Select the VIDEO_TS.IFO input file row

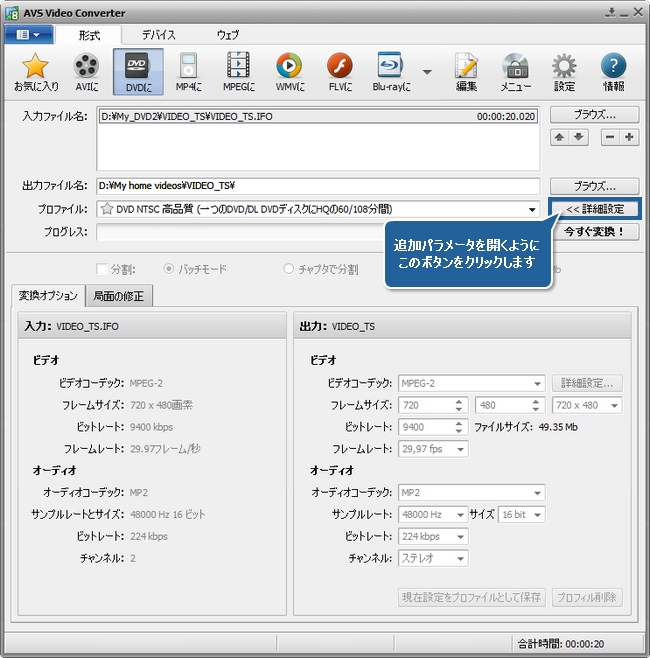pos(318,116)
